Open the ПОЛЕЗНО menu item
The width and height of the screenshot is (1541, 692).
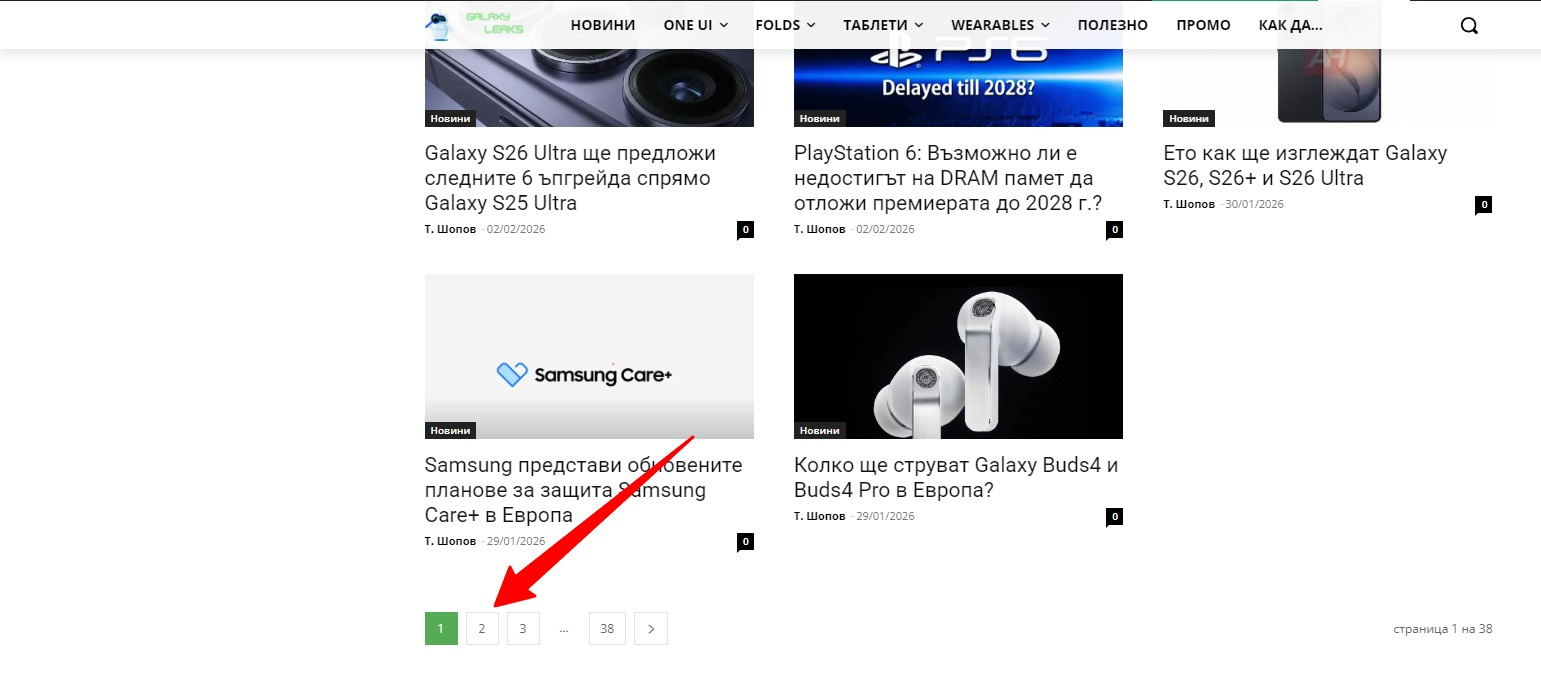coord(1112,25)
